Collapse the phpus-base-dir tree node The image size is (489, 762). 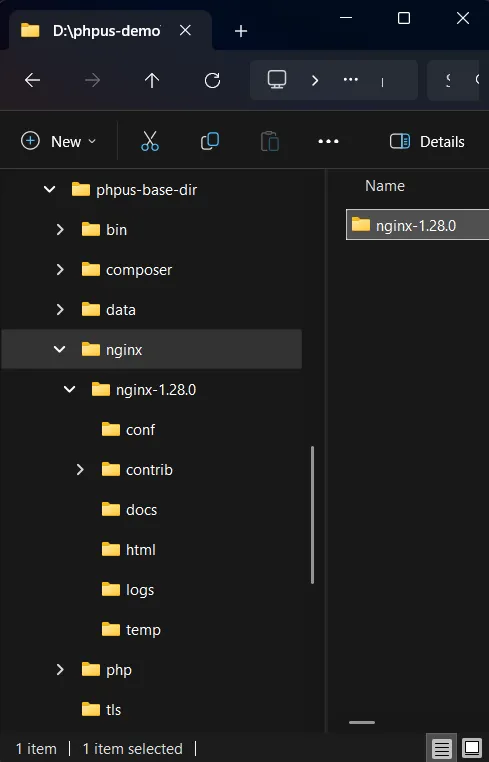click(50, 190)
